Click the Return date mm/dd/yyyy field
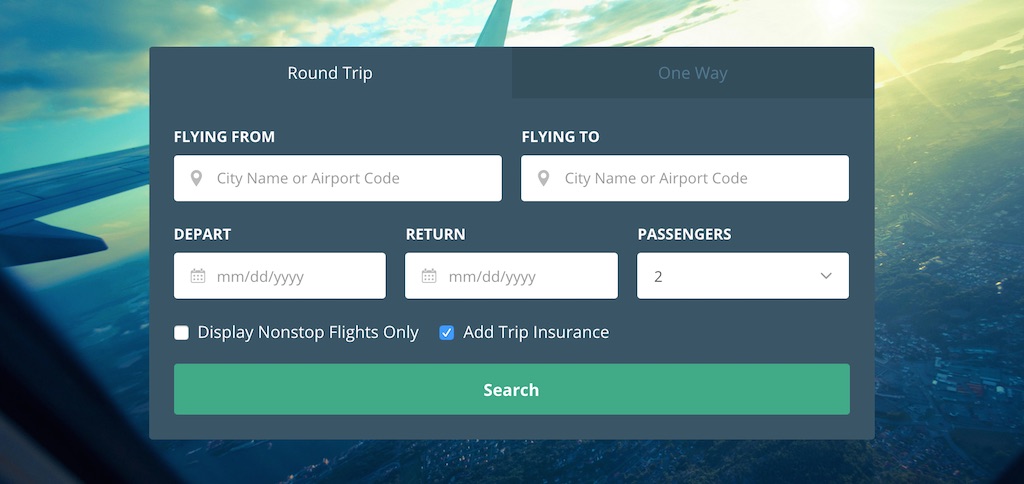The image size is (1024, 484). [511, 276]
